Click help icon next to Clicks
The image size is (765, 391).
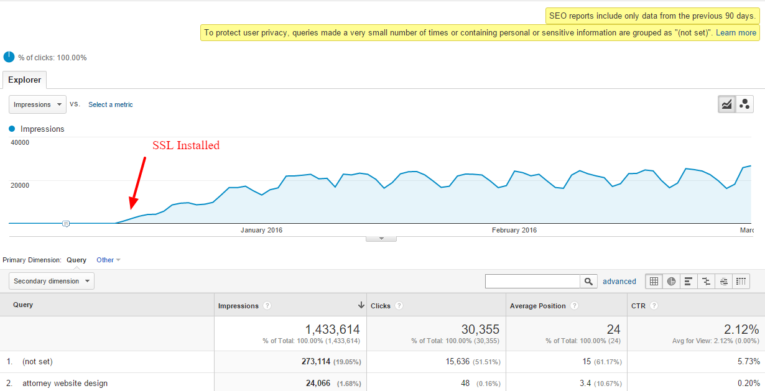[x=399, y=306]
